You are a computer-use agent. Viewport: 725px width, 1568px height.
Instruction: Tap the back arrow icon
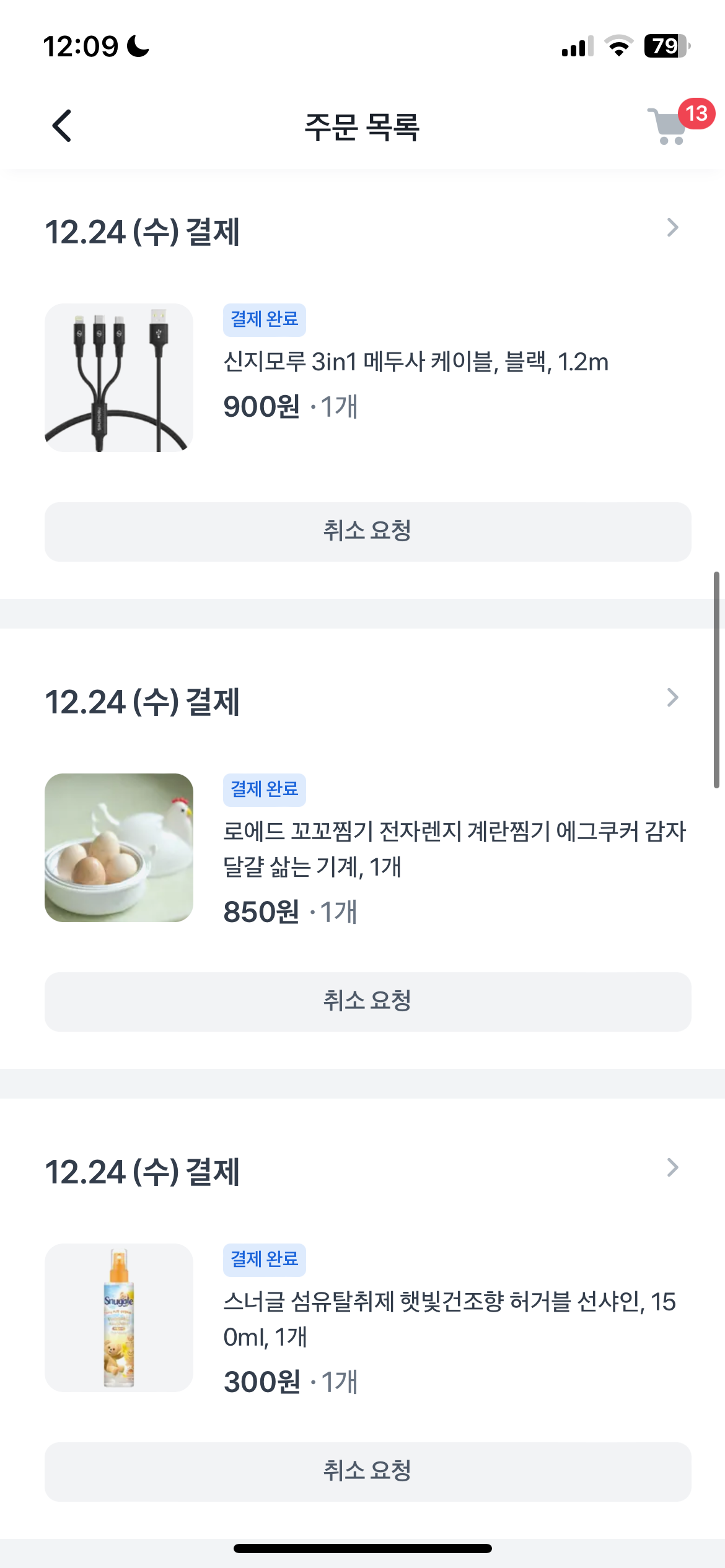(61, 126)
